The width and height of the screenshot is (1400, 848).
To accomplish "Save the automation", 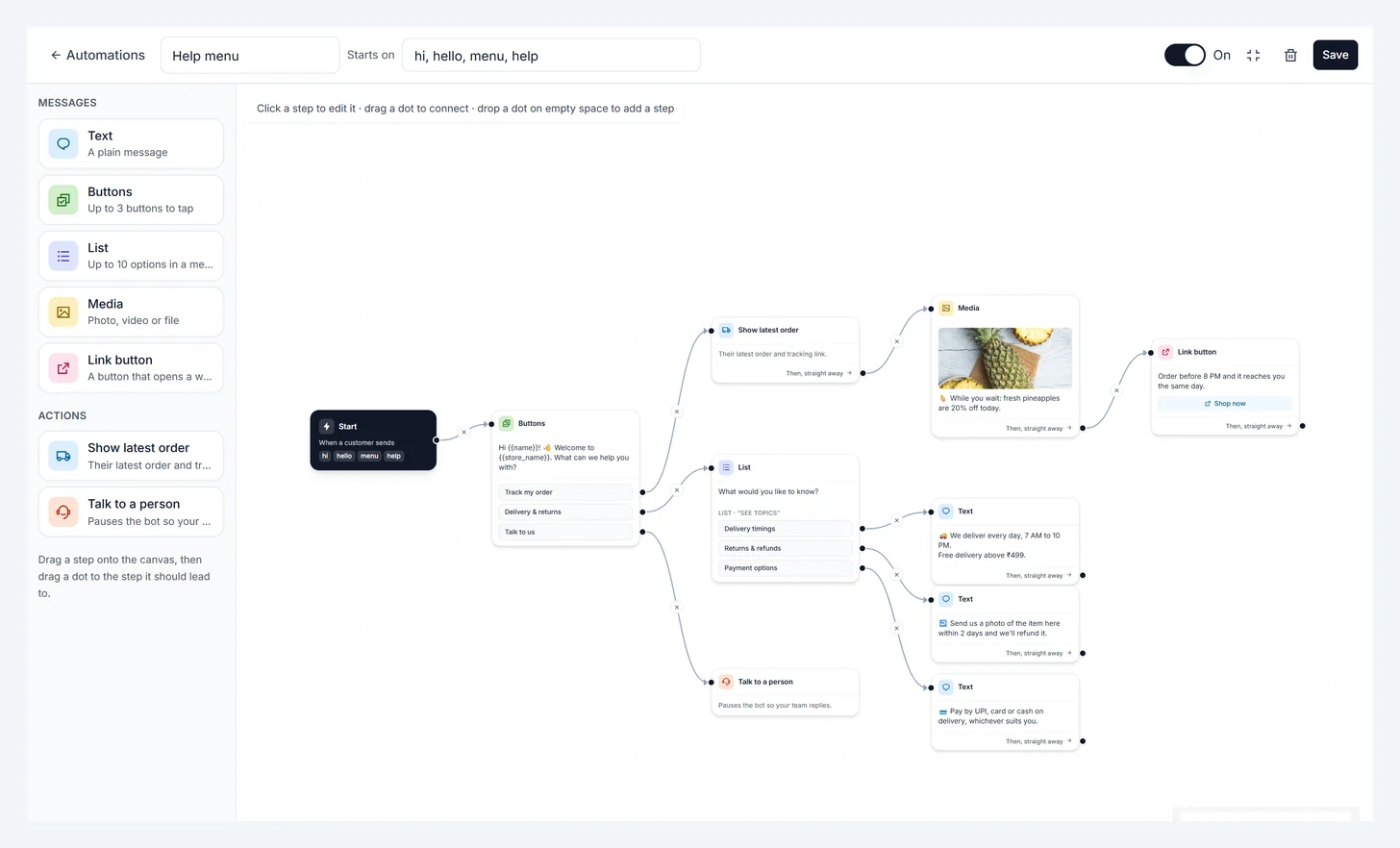I will (x=1336, y=55).
